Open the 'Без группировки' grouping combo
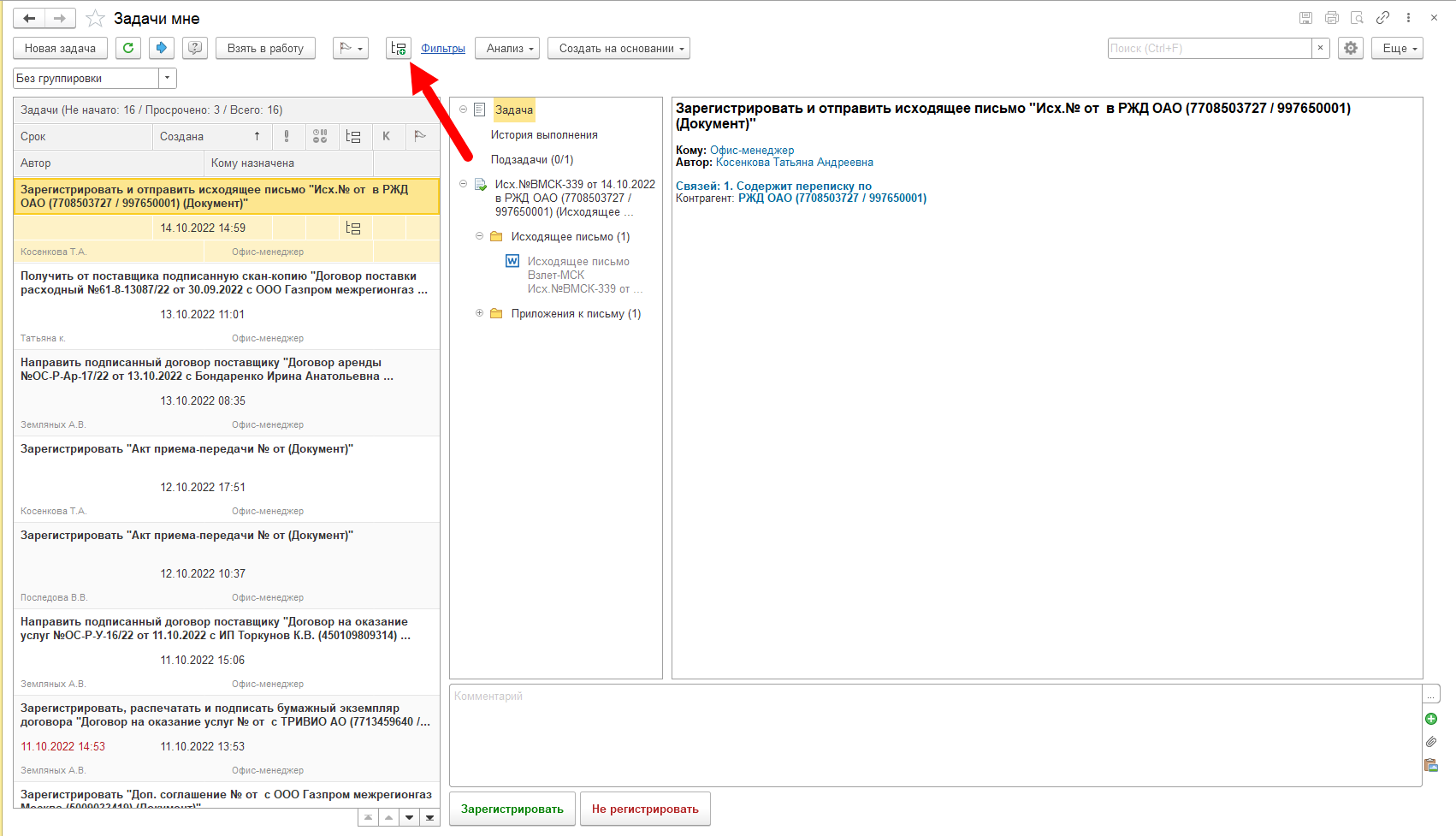The image size is (1456, 836). [x=168, y=78]
